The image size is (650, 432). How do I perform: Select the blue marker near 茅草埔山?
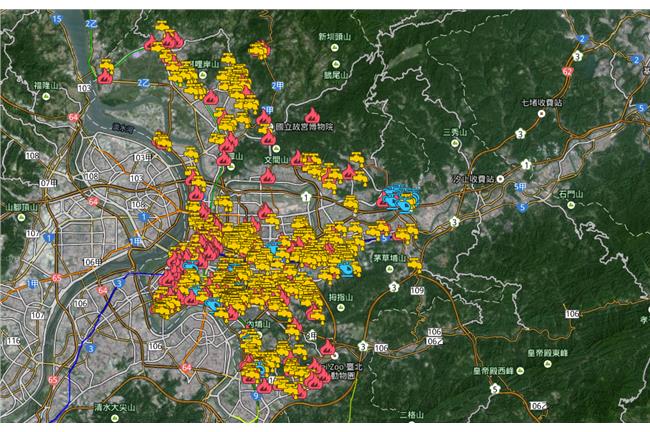(347, 269)
